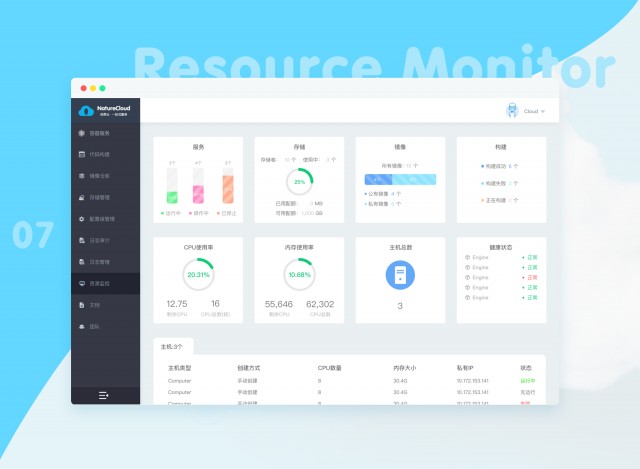The height and width of the screenshot is (469, 640).
Task: Click the blue server icon in 主机总数
Action: (x=400, y=275)
